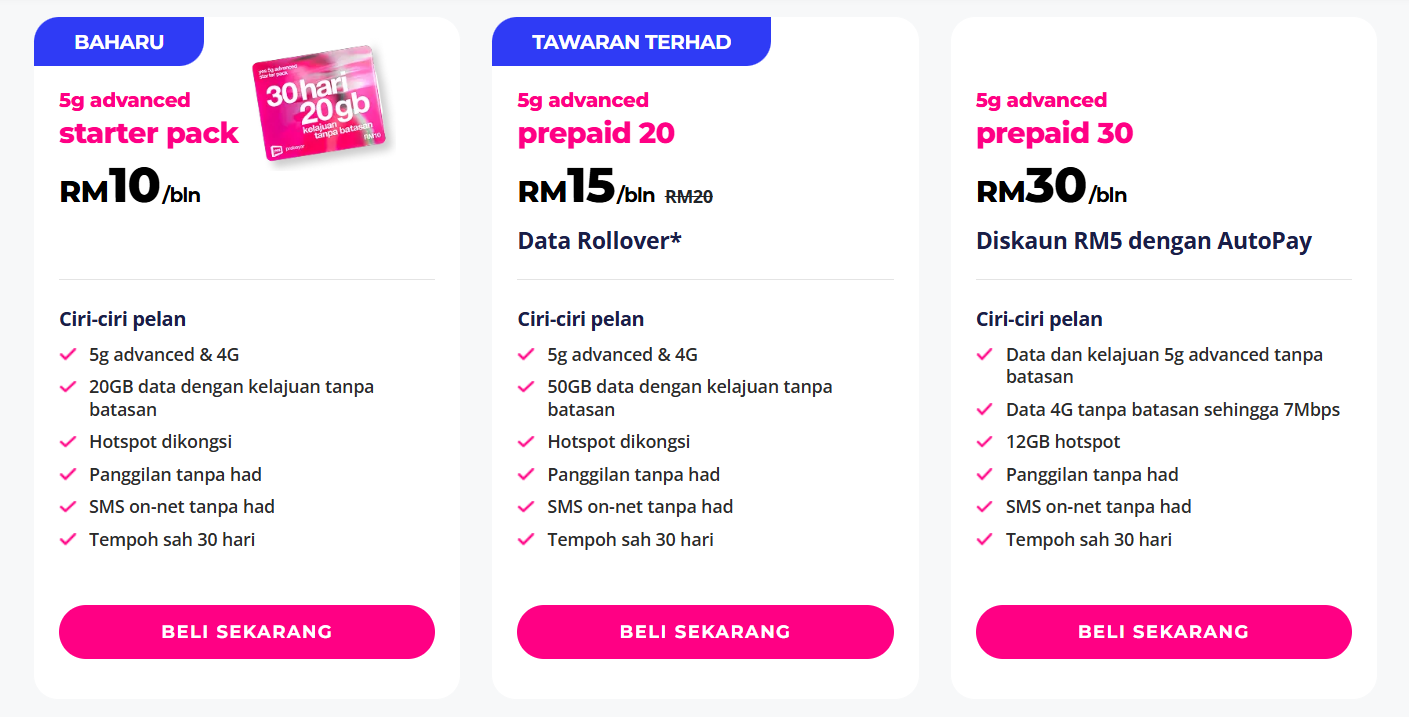Click BELI SEKARANG for prepaid 20
Image resolution: width=1409 pixels, height=717 pixels.
[705, 632]
